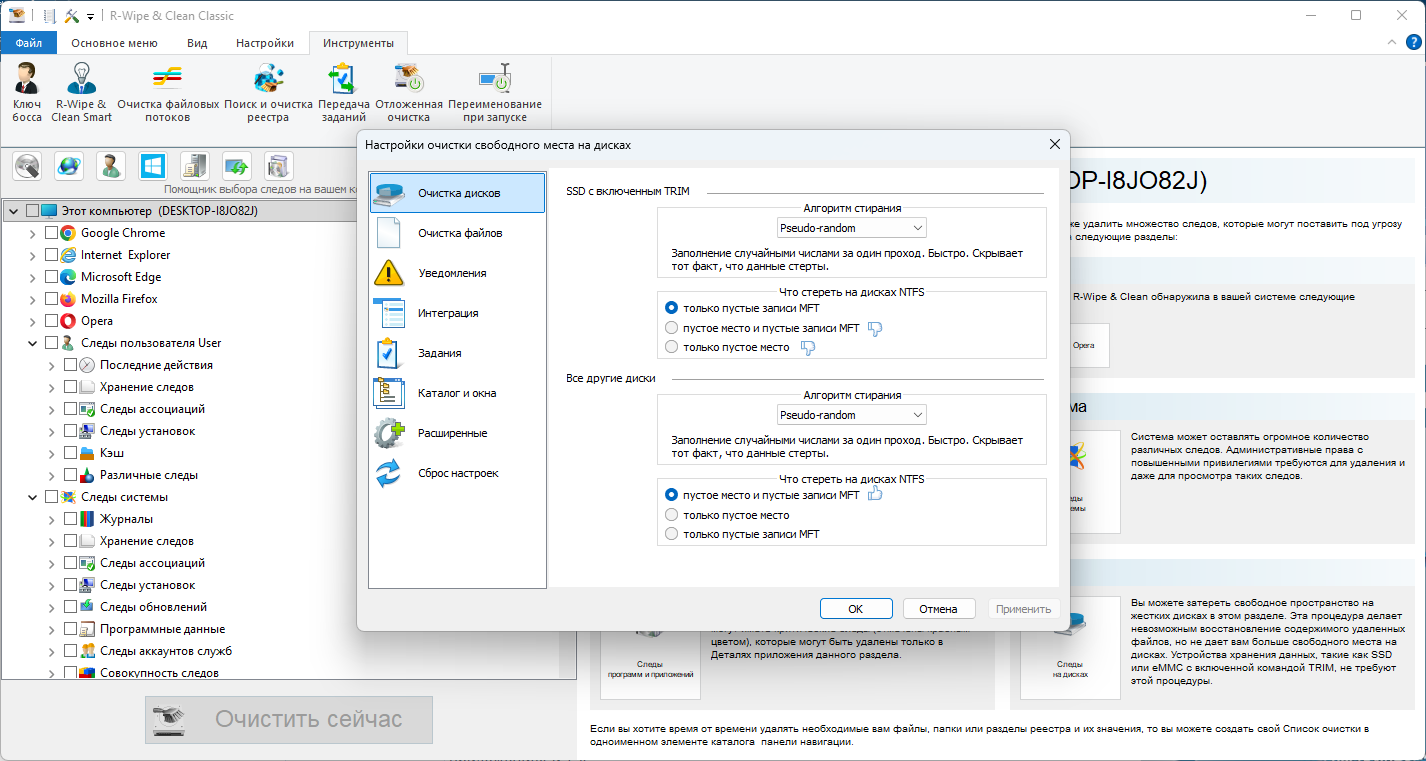This screenshot has width=1426, height=761.
Task: Select Уведомления in the settings sidebar
Action: click(452, 273)
